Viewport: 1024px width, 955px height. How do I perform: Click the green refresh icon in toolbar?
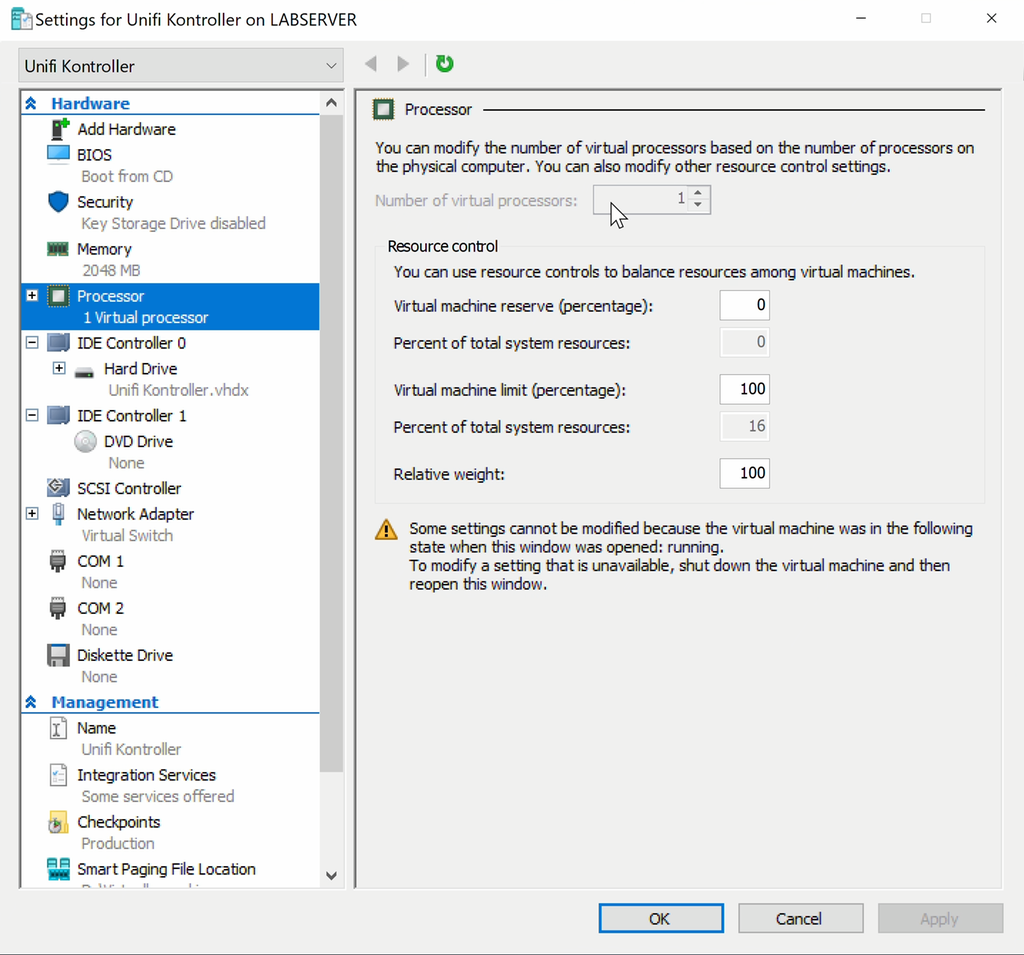445,64
